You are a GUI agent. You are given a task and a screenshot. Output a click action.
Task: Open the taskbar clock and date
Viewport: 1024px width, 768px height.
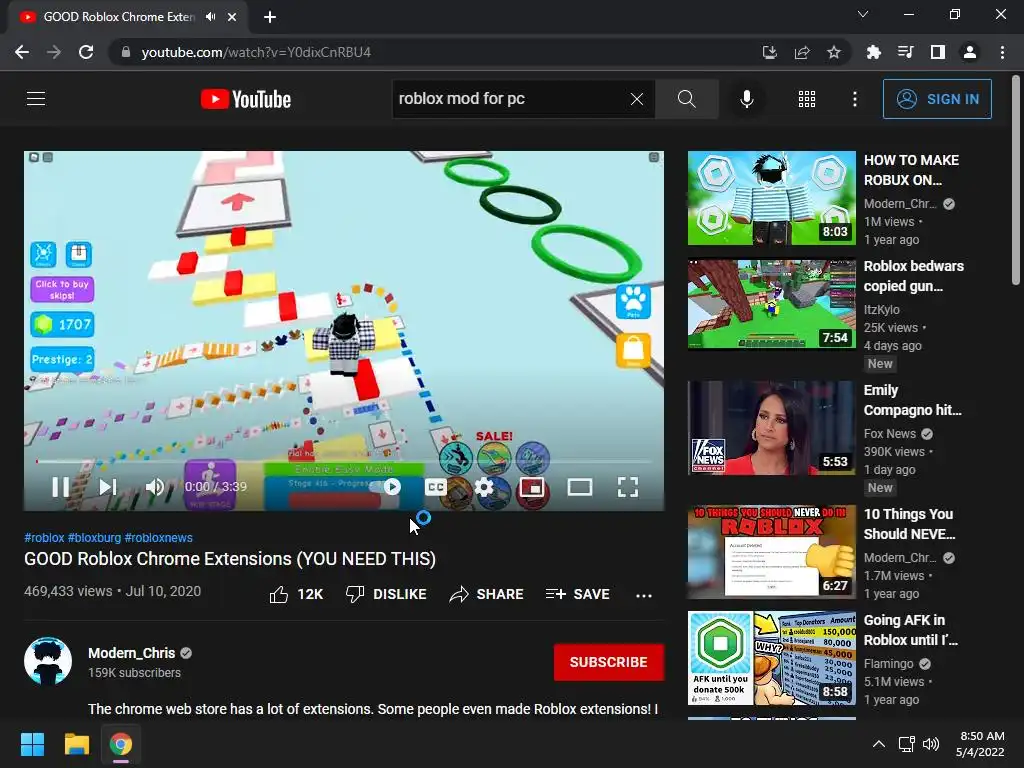point(980,744)
